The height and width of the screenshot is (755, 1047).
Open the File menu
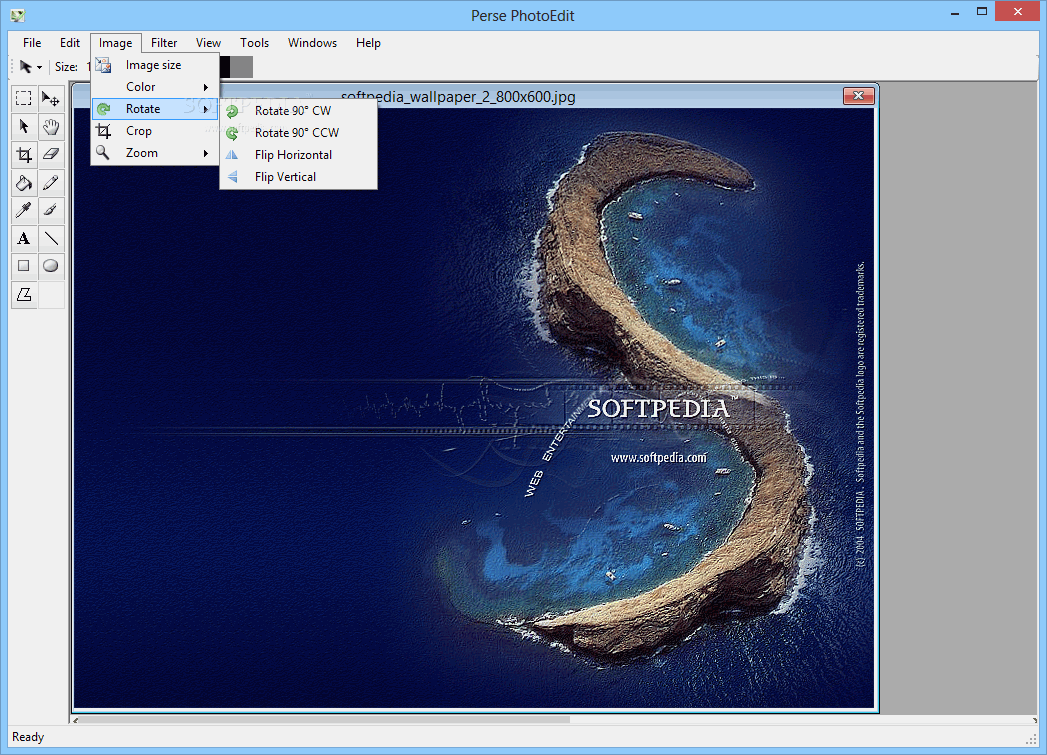click(x=31, y=43)
